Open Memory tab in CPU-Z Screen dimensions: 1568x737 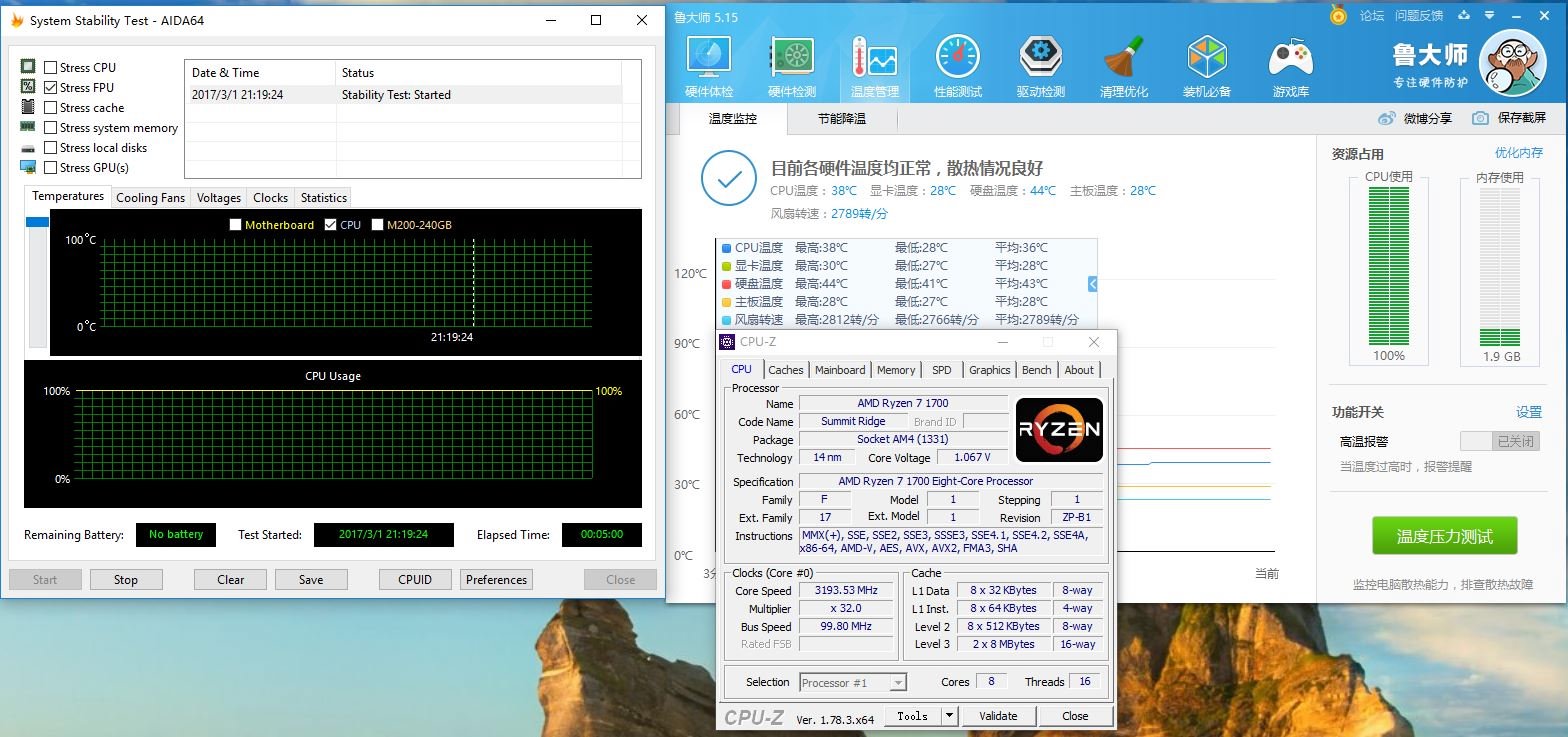(896, 370)
